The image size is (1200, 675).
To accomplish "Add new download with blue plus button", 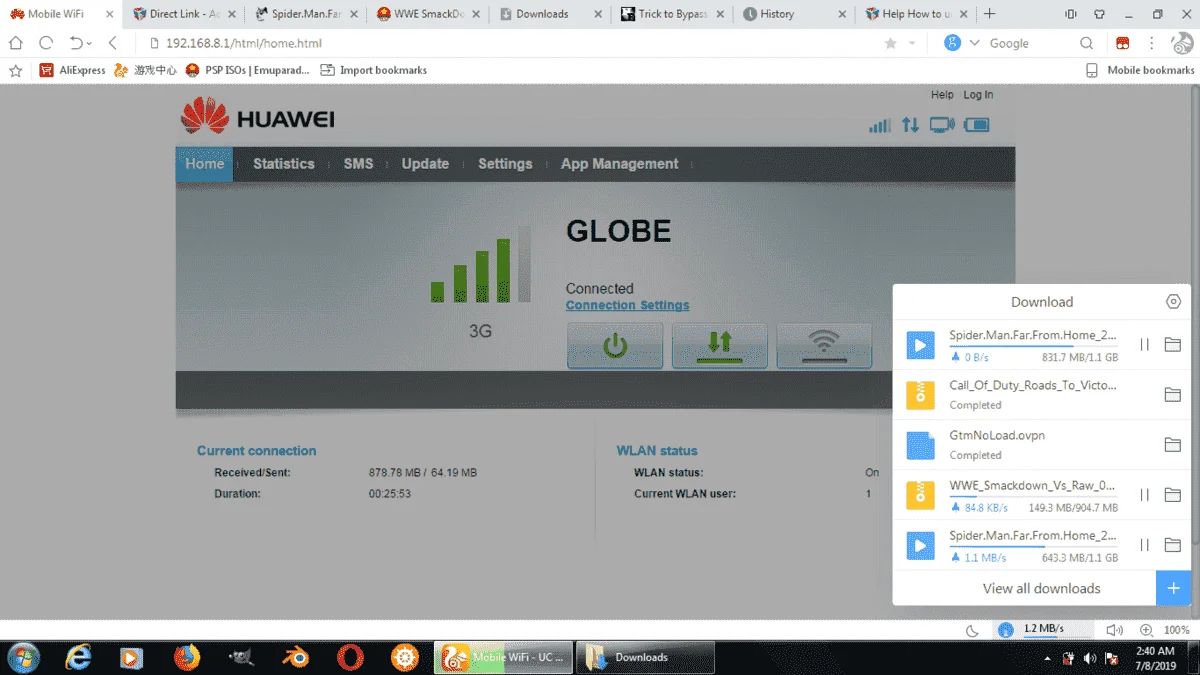I will point(1174,588).
